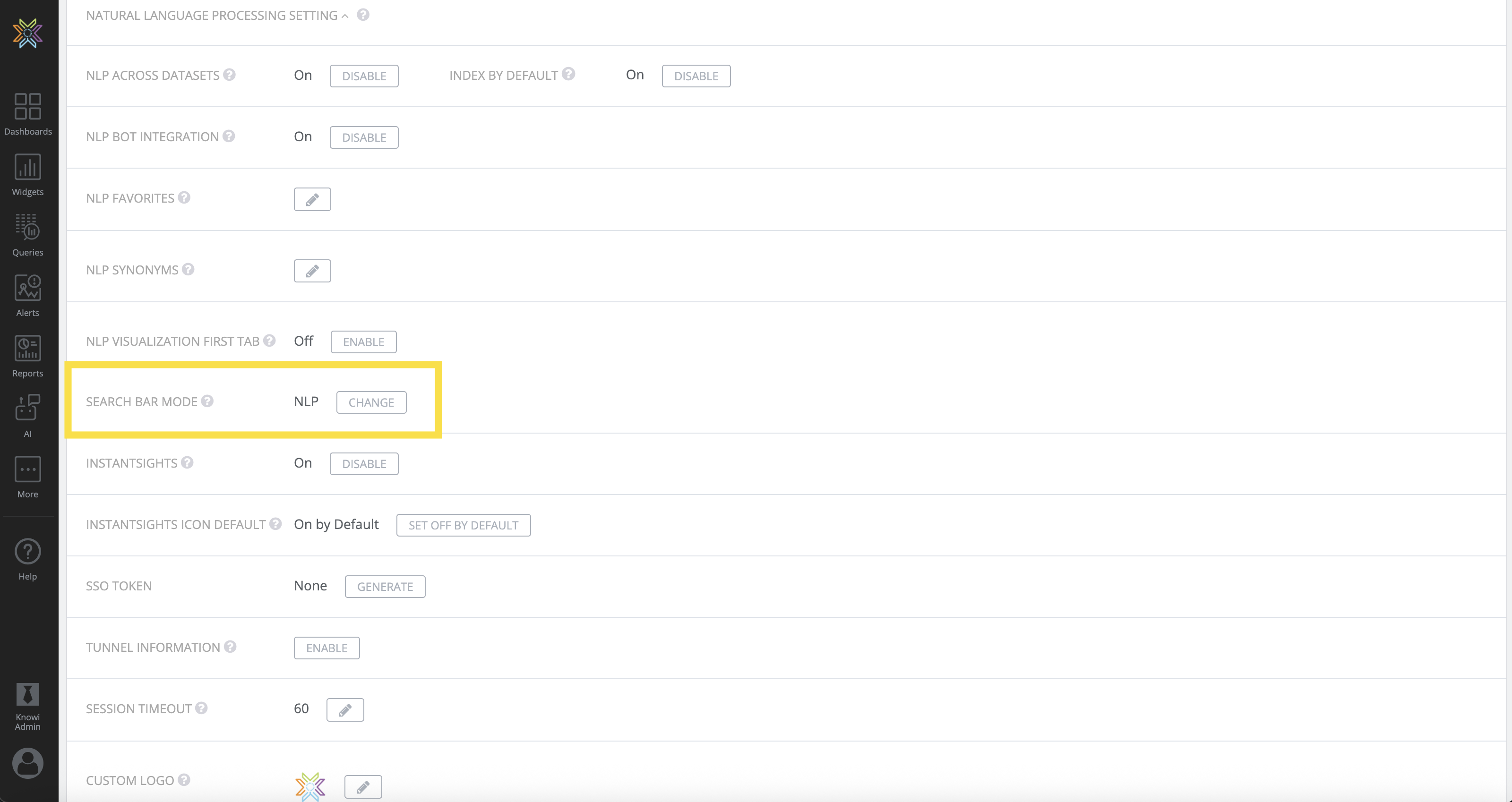Disable NLP Bot Integration
Viewport: 1512px width, 802px height.
[364, 137]
